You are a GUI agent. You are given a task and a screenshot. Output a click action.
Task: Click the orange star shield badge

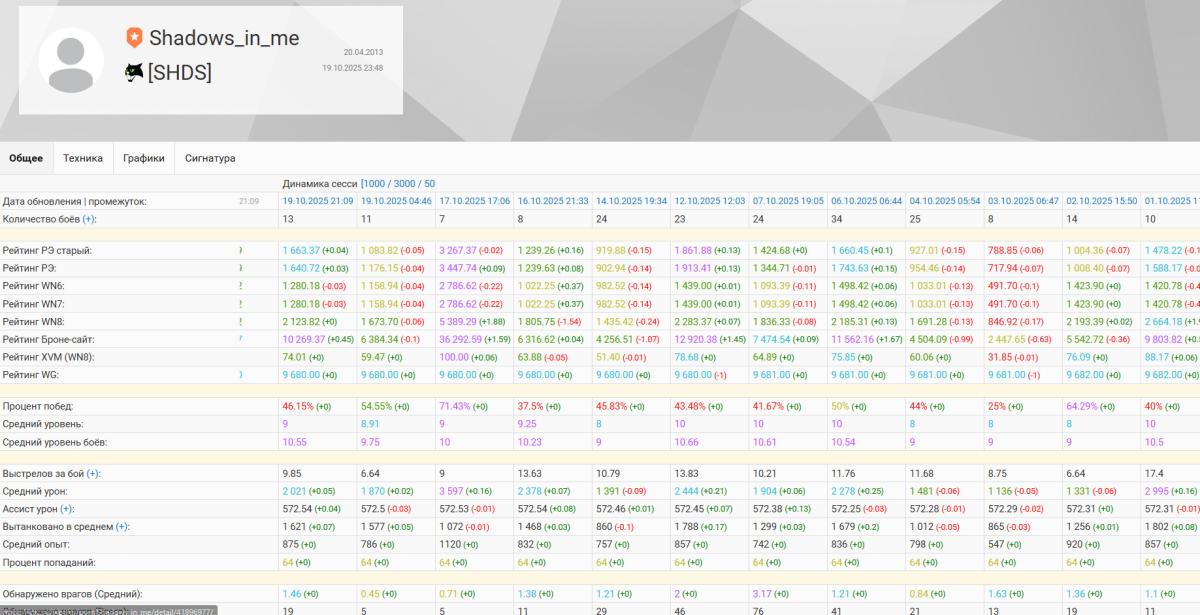coord(134,38)
